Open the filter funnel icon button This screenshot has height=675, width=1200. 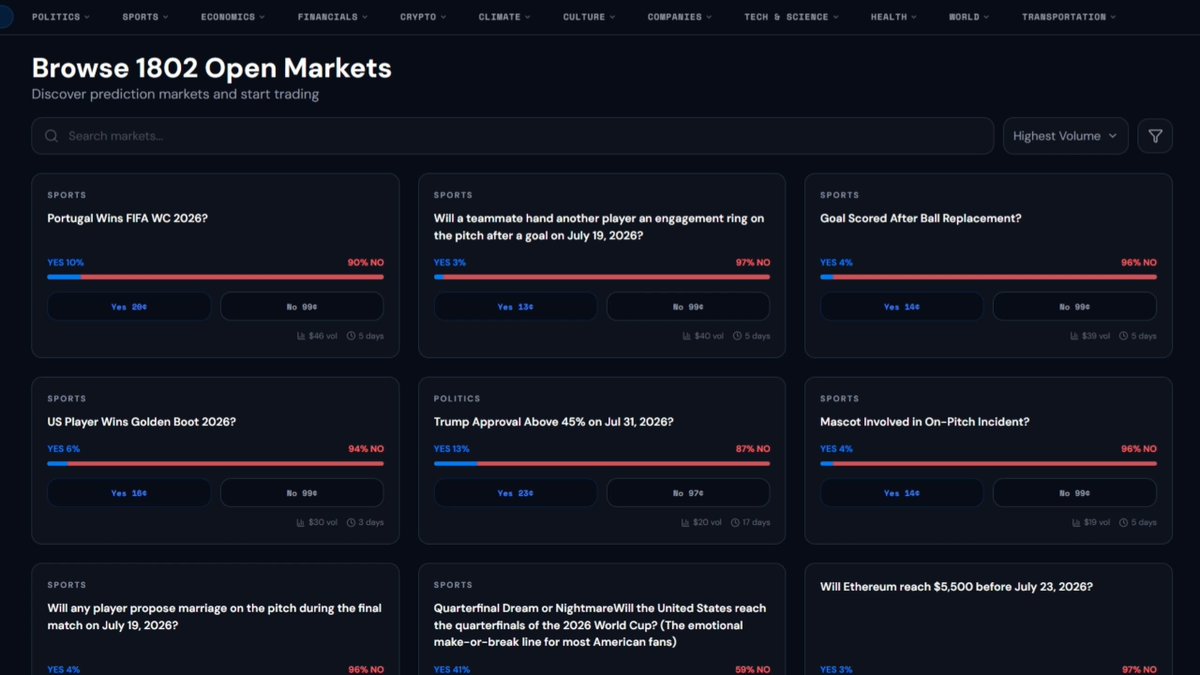click(x=1155, y=136)
